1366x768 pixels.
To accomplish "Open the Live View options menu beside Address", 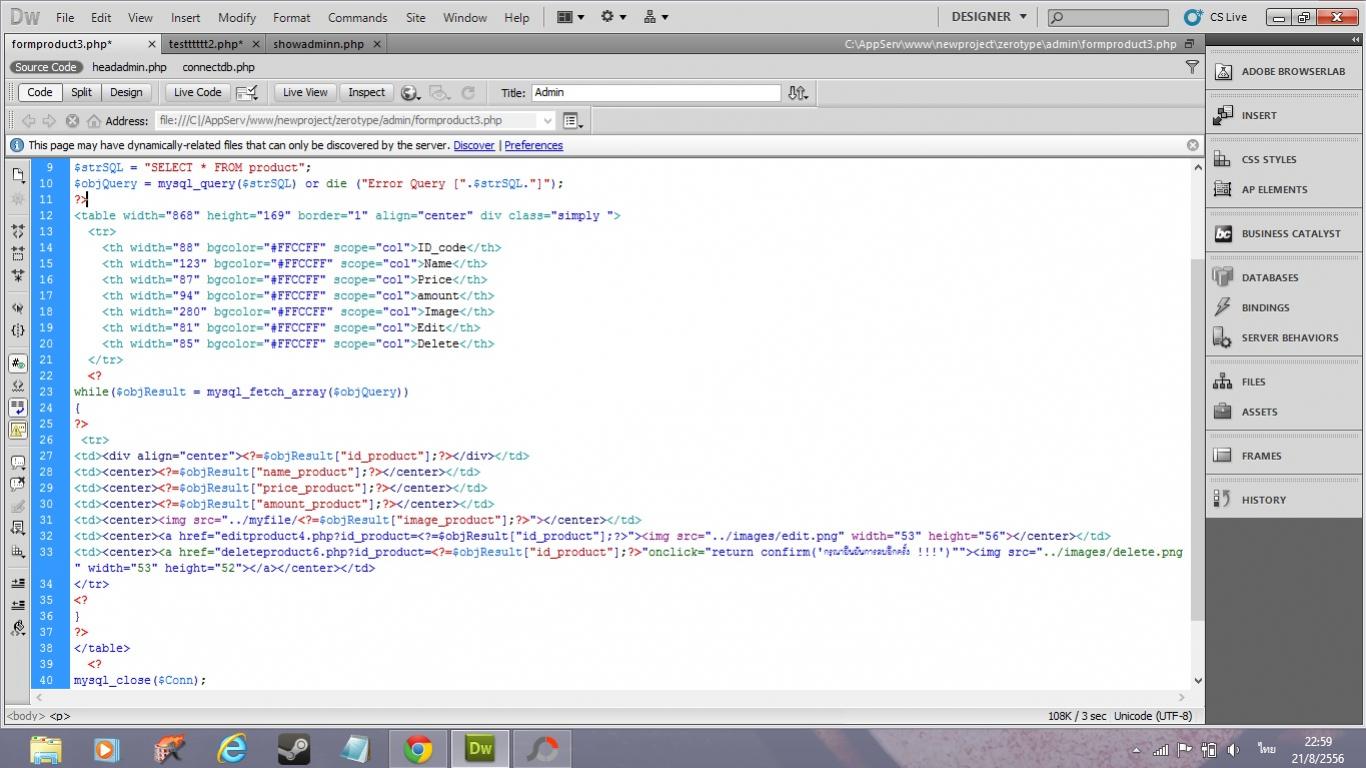I will (573, 121).
